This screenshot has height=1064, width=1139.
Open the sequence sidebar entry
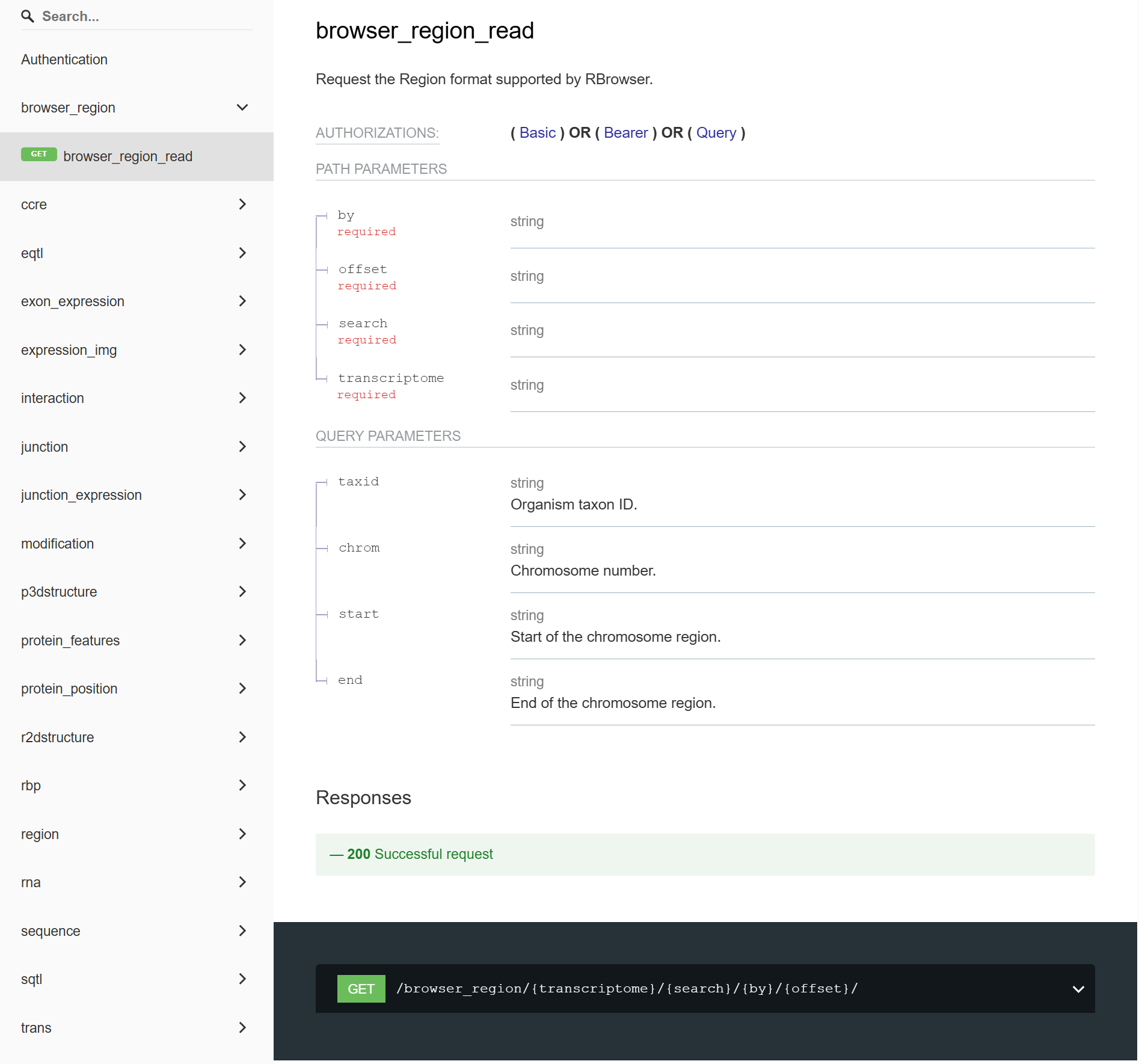51,931
